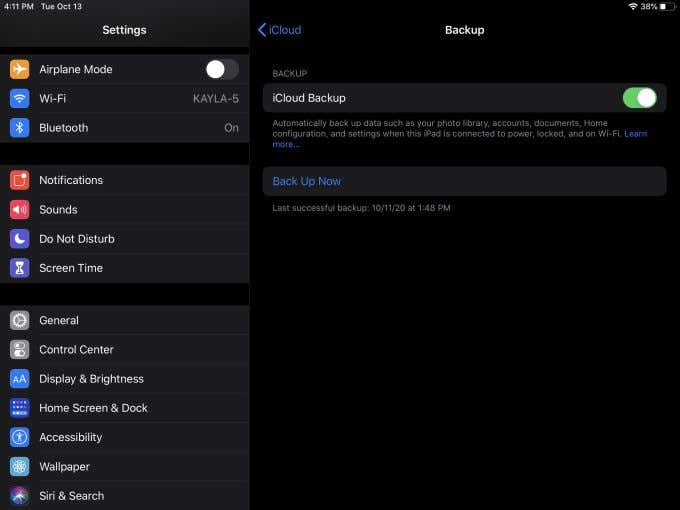Open Accessibility settings
This screenshot has height=510, width=680.
click(124, 437)
